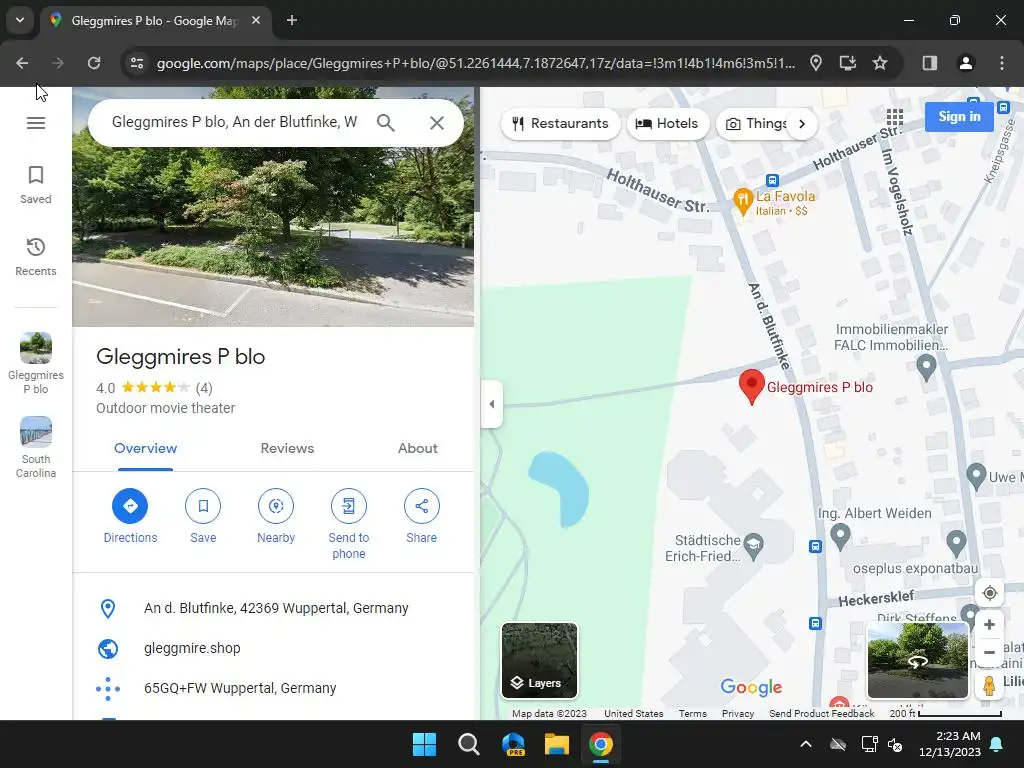Open Send Product Feedback link
Image resolution: width=1024 pixels, height=768 pixels.
tap(822, 714)
